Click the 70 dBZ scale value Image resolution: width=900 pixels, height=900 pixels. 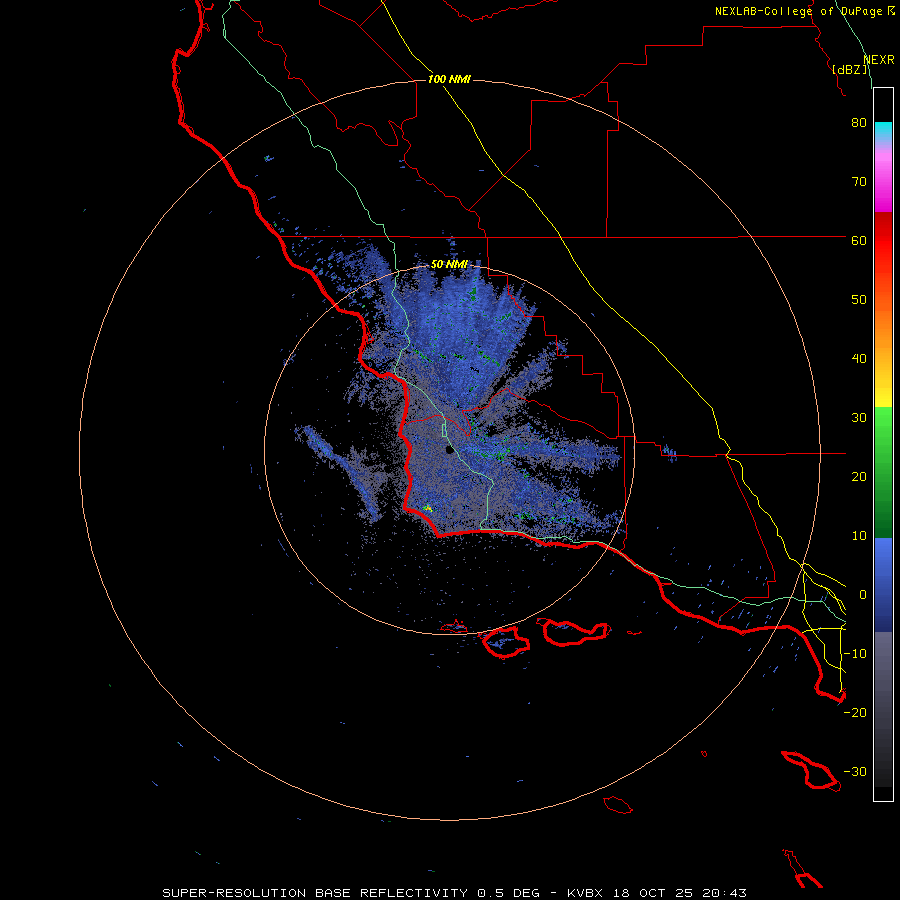(859, 182)
